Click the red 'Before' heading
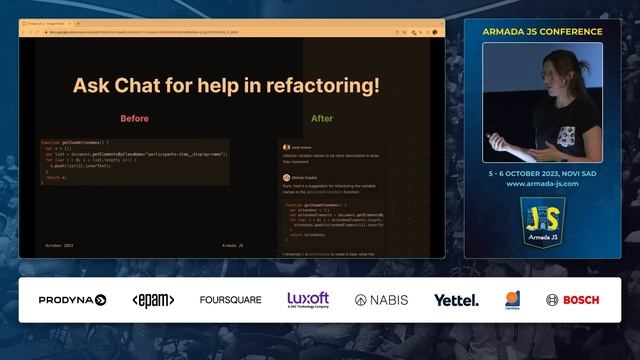The width and height of the screenshot is (640, 360). click(134, 118)
